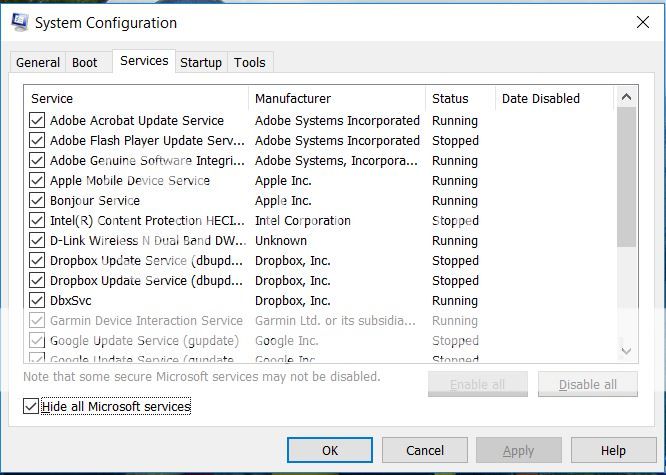Screen dimensions: 666x475
Task: Uncheck Intel(R) Content Protection HECI checkbox
Action: click(37, 221)
